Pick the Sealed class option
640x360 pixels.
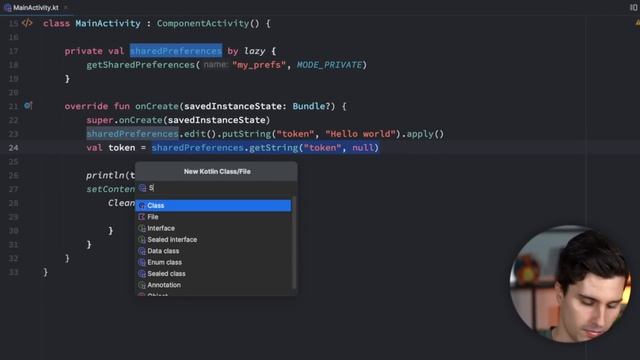pyautogui.click(x=213, y=274)
